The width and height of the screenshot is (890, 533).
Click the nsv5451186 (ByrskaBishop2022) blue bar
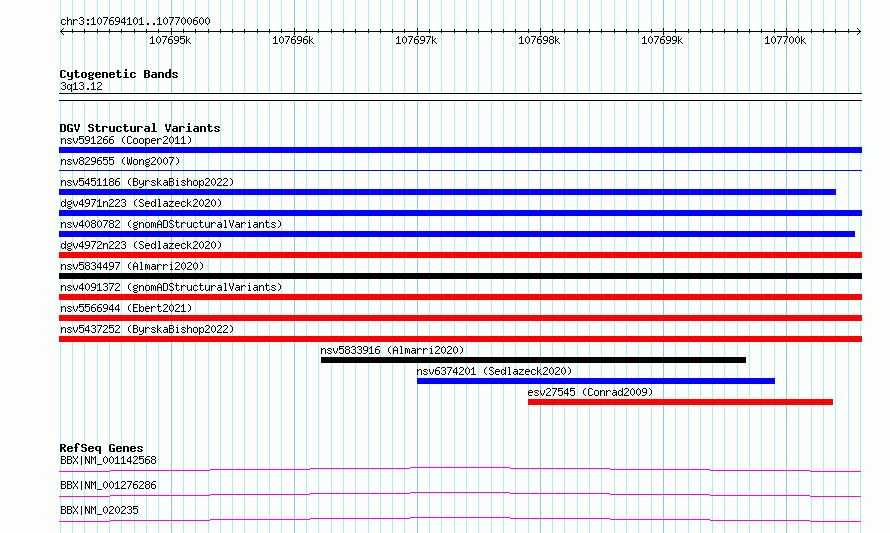[x=447, y=192]
